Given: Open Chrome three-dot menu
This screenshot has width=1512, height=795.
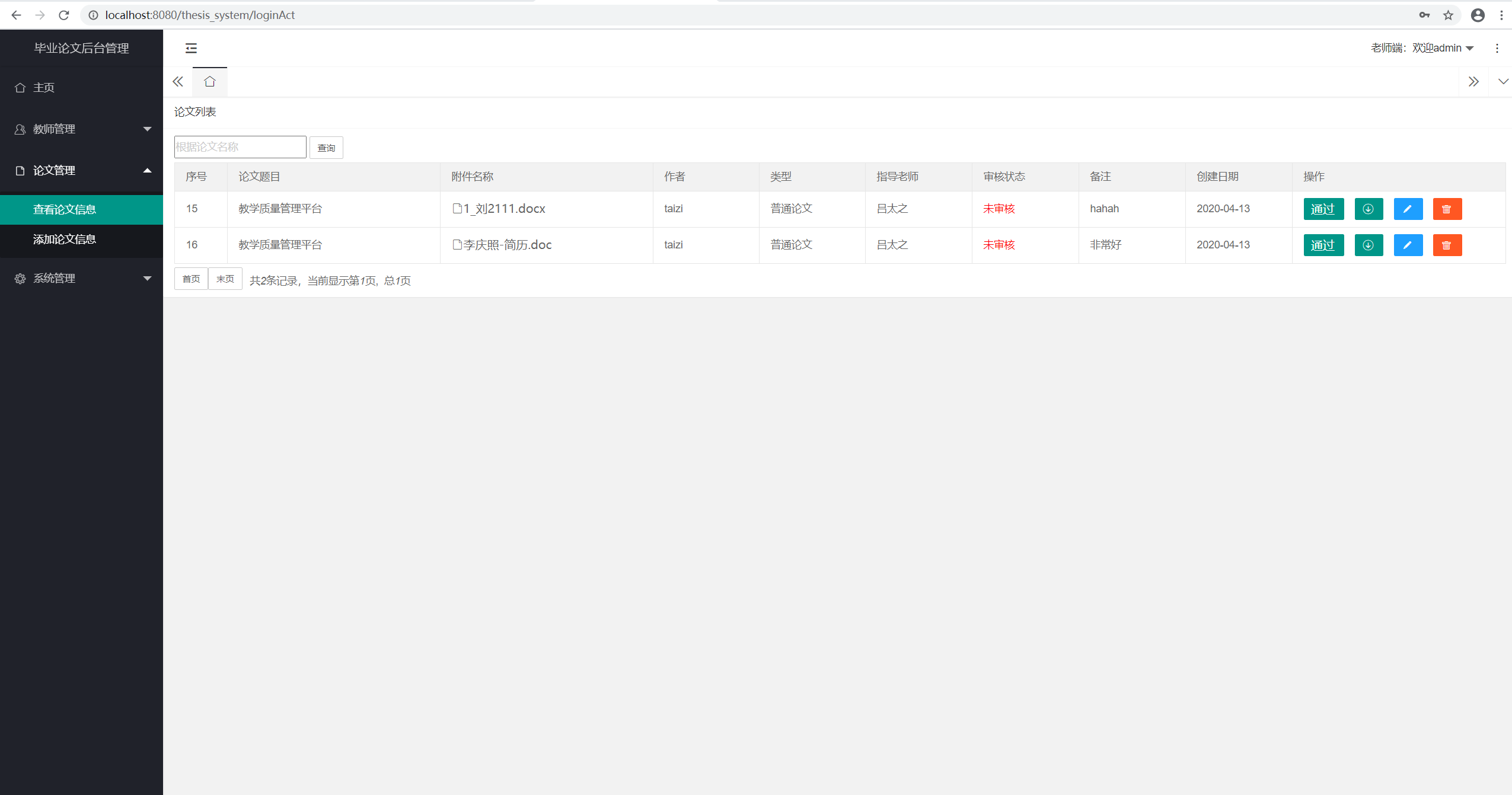Looking at the screenshot, I should click(1501, 15).
